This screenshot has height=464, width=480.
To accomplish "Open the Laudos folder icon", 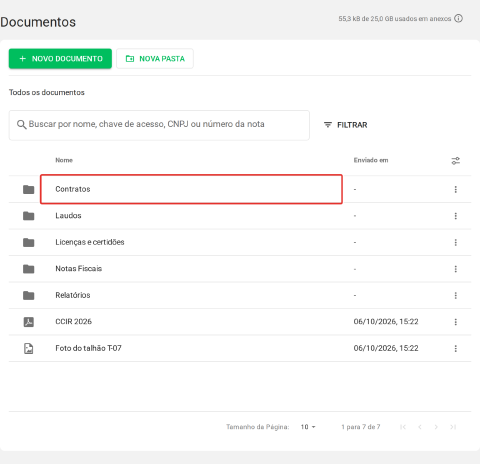I will 29,216.
